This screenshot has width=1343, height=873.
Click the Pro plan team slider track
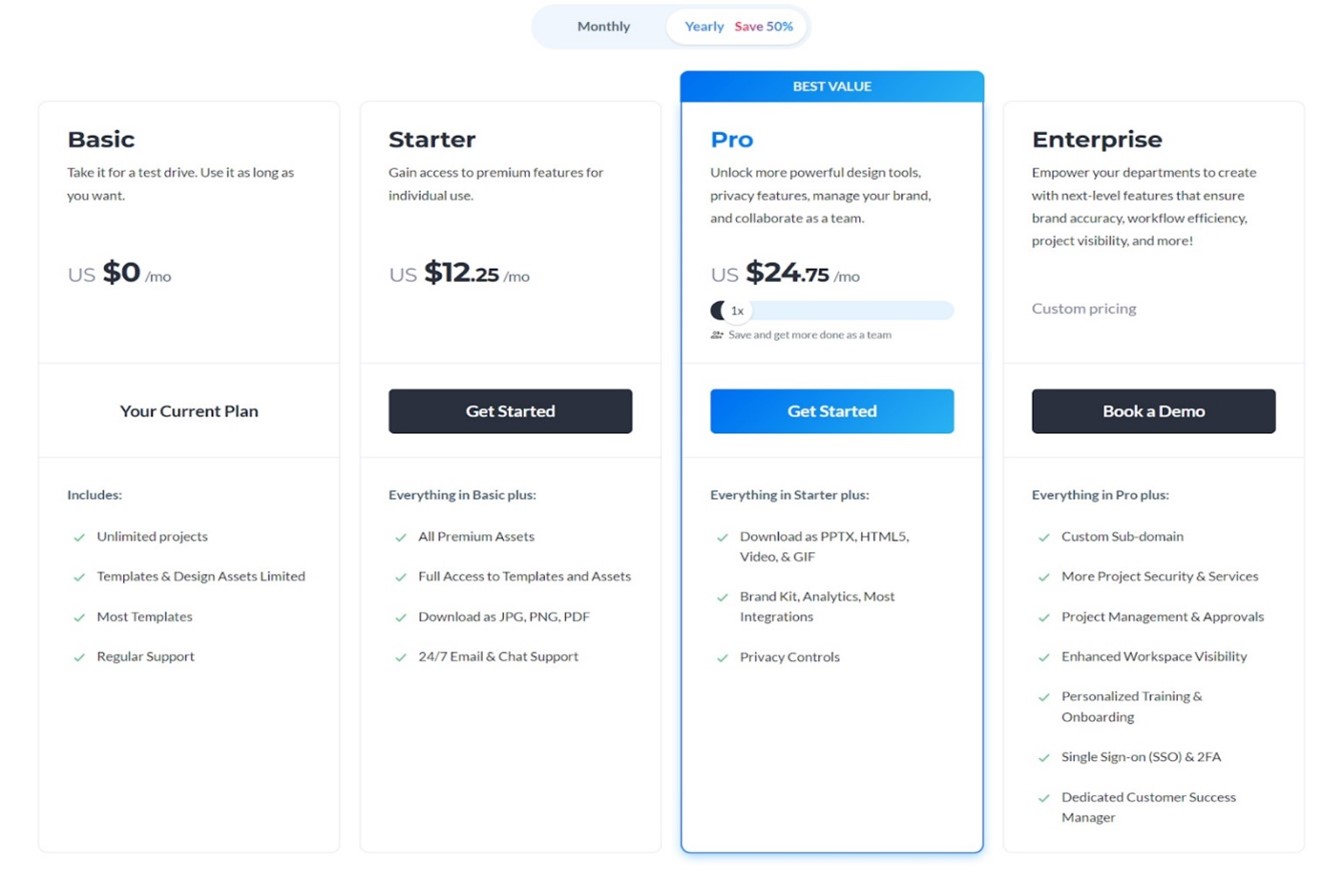tap(850, 311)
